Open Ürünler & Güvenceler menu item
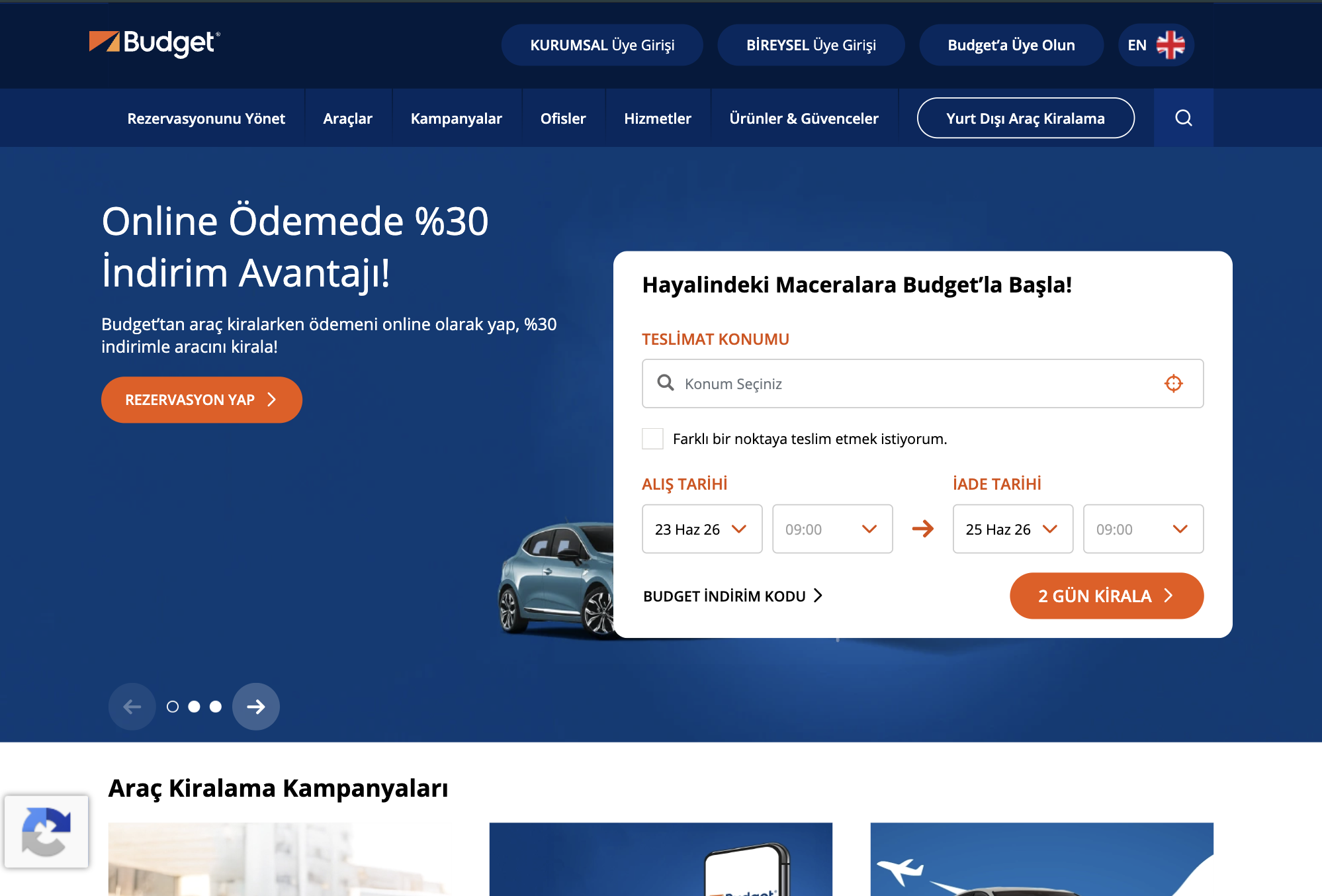The width and height of the screenshot is (1322, 896). (804, 118)
